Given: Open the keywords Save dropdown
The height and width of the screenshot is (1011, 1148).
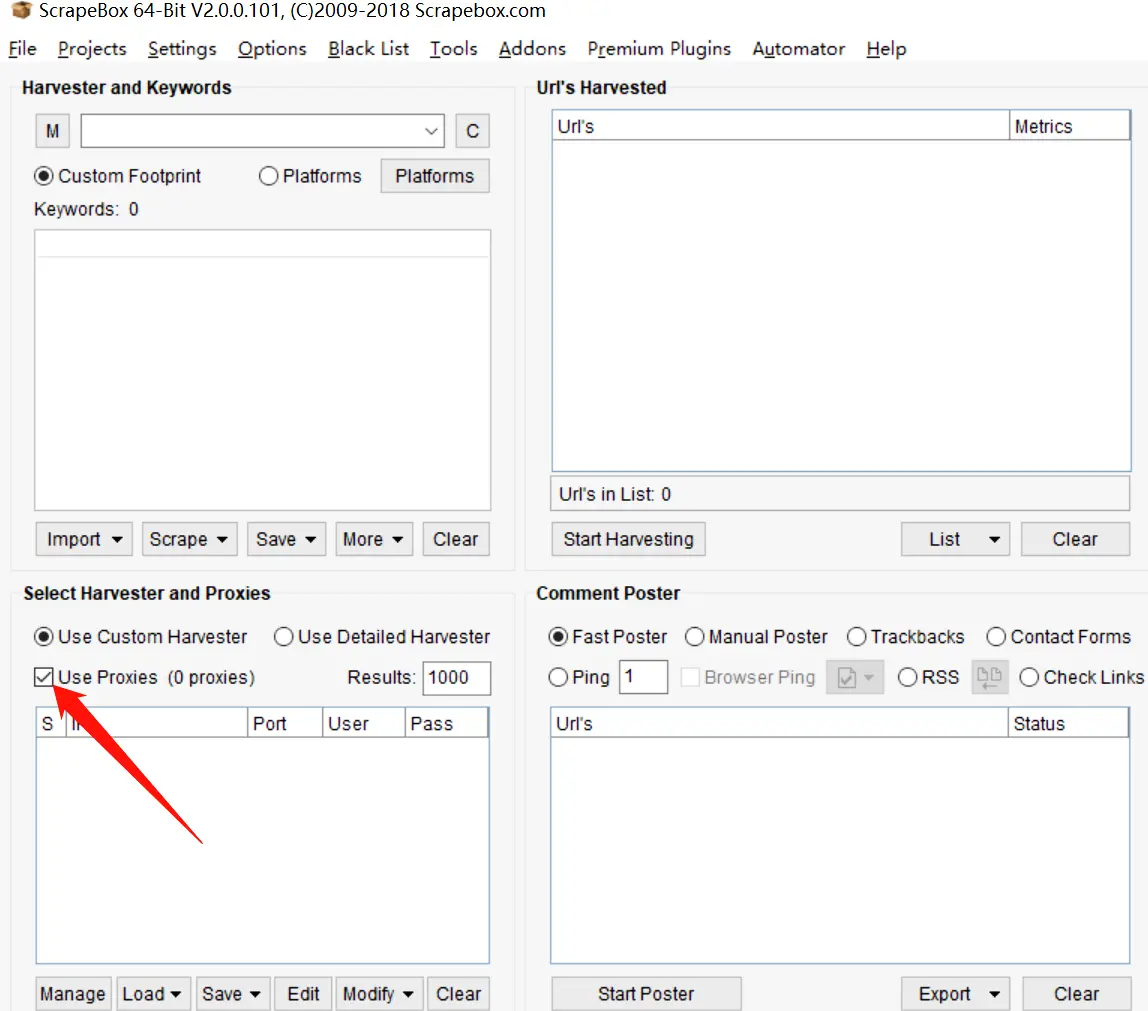Looking at the screenshot, I should [x=286, y=540].
